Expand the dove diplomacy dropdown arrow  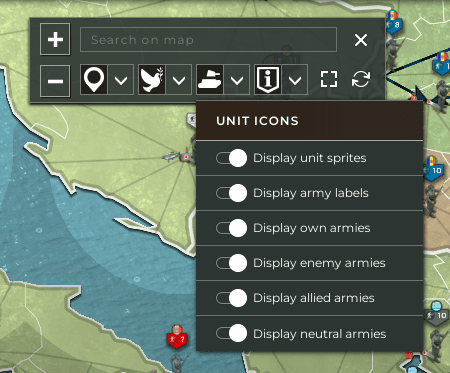pyautogui.click(x=179, y=80)
